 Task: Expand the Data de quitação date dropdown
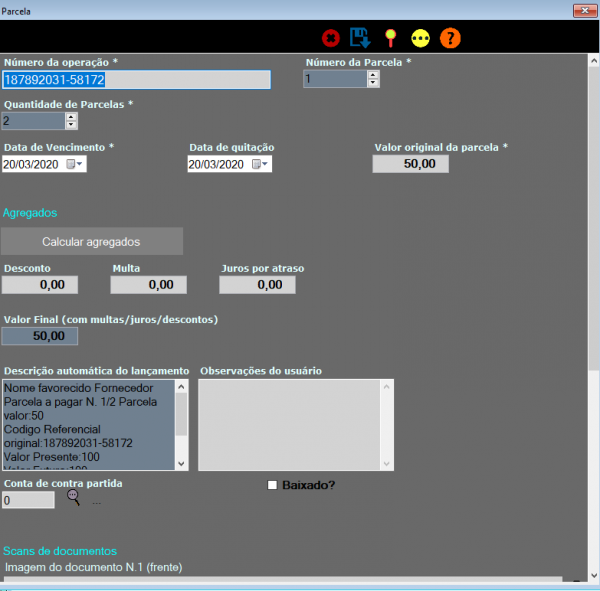pyautogui.click(x=267, y=164)
